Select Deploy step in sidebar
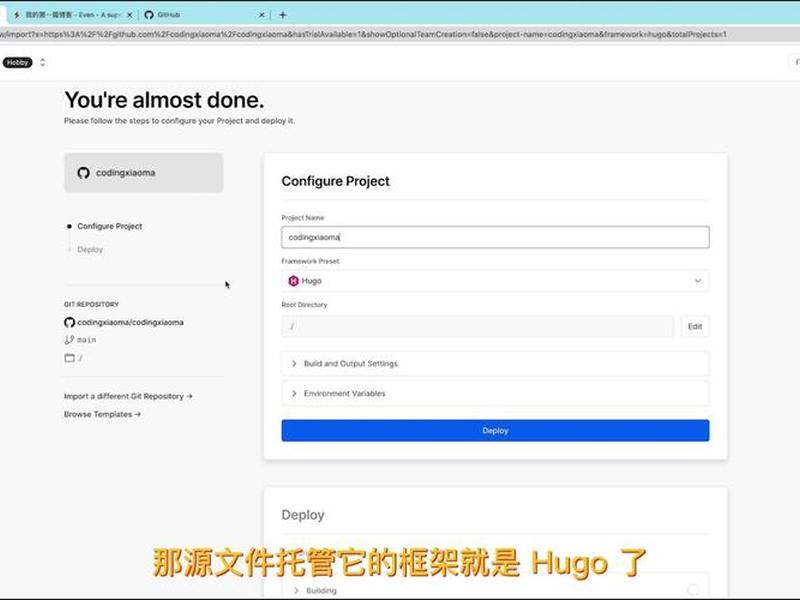This screenshot has height=600, width=800. coord(90,249)
